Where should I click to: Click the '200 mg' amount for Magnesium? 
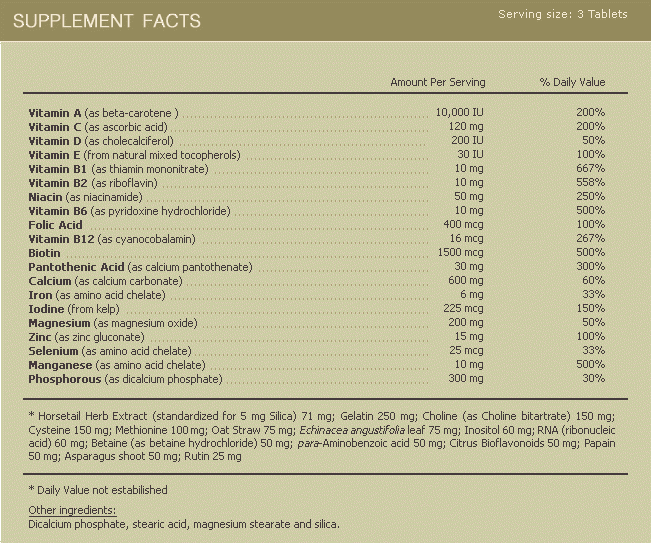466,323
